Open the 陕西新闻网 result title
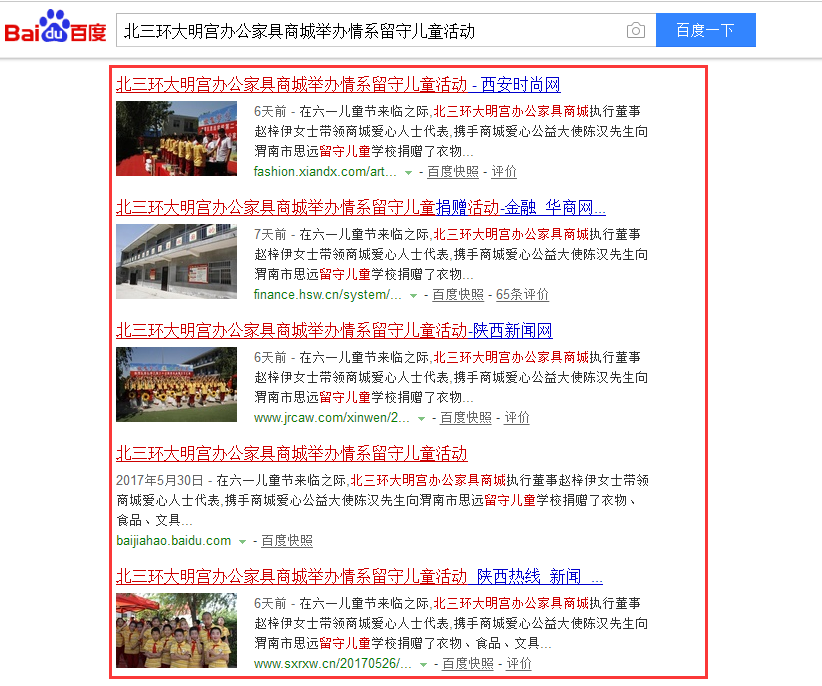 334,331
